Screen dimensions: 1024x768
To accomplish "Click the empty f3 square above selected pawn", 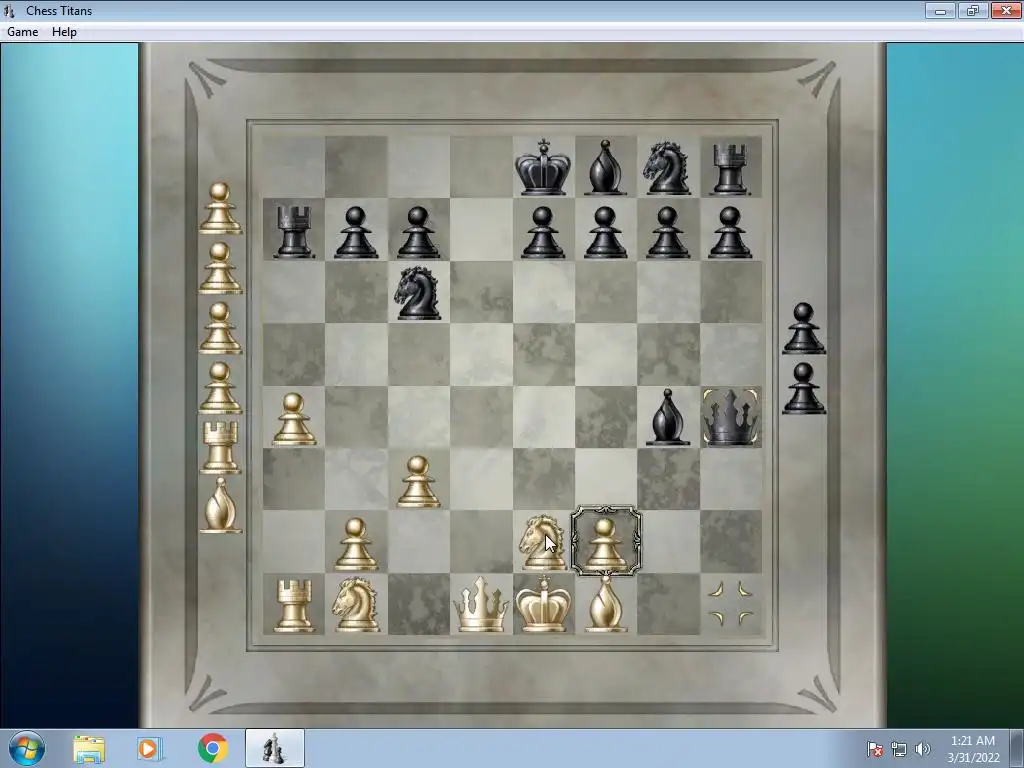I will coord(606,479).
